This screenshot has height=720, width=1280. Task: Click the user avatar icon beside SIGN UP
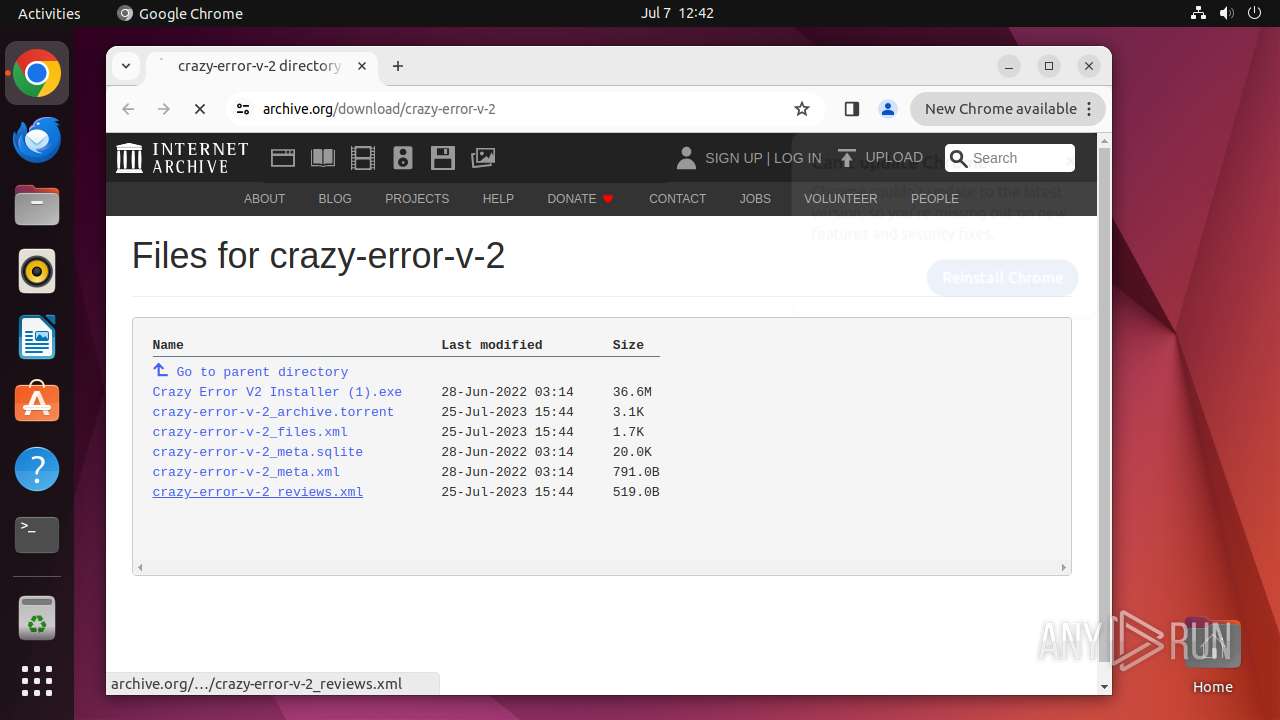pos(686,158)
